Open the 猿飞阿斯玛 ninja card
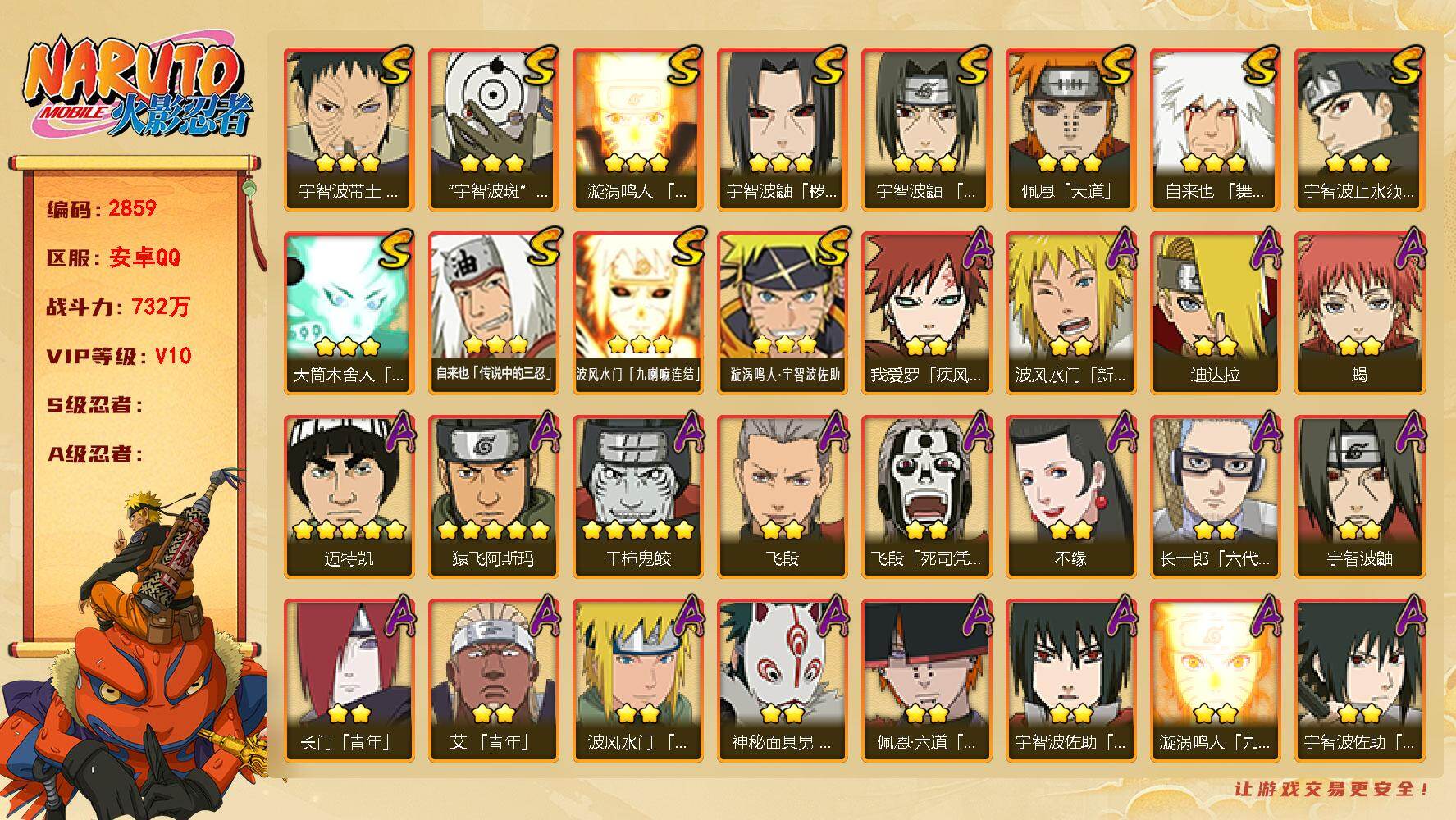 [493, 496]
